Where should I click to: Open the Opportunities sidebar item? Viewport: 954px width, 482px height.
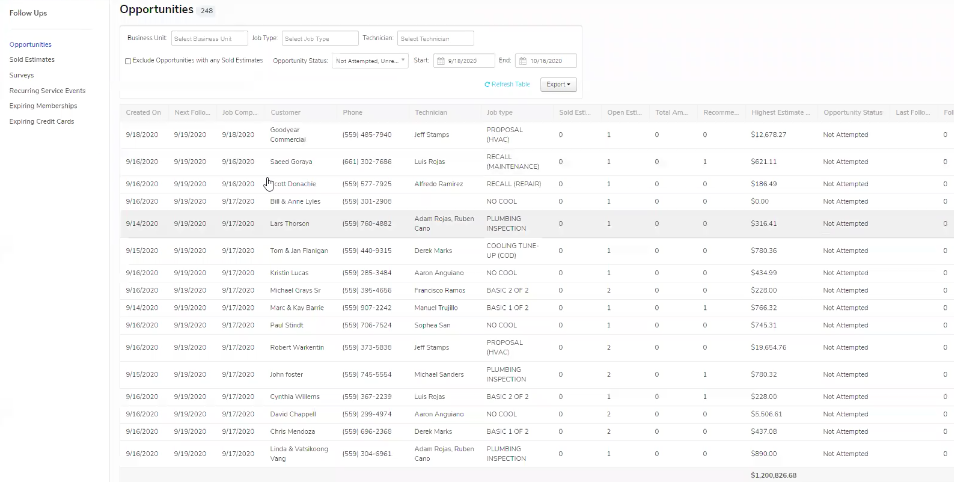tap(30, 44)
